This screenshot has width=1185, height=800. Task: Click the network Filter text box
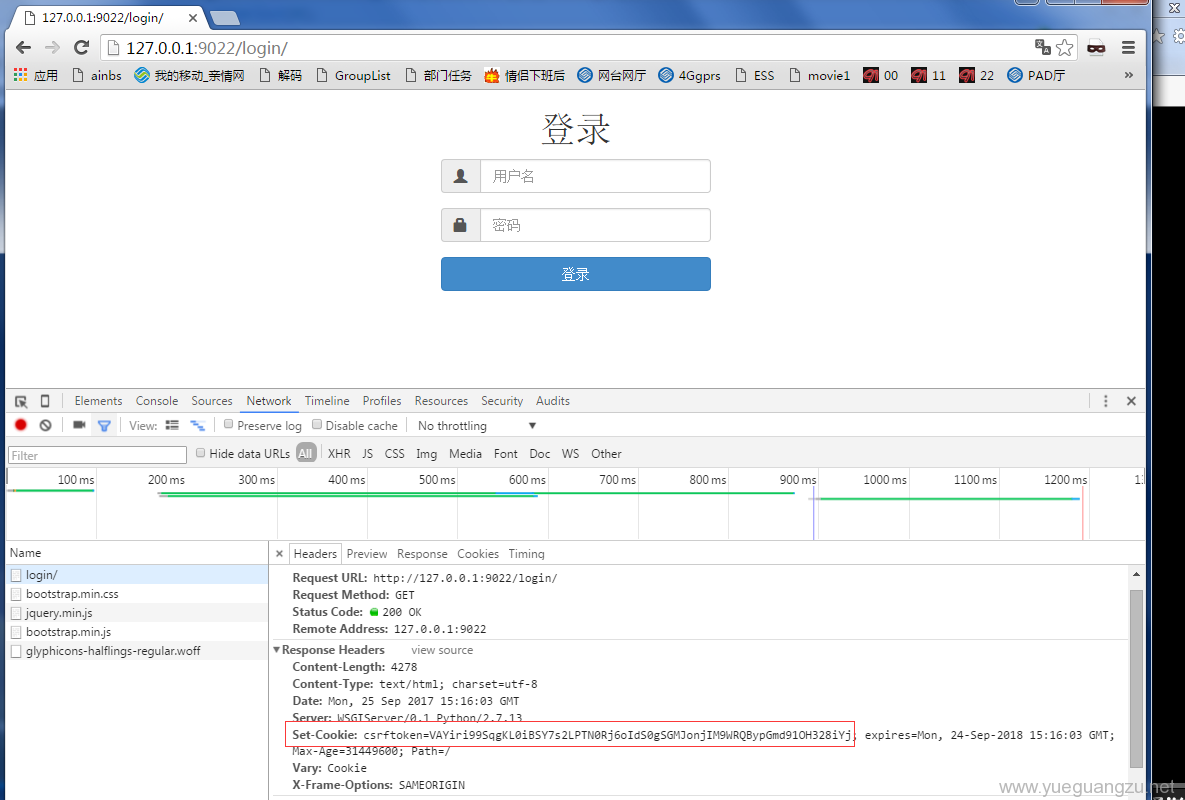pos(97,455)
